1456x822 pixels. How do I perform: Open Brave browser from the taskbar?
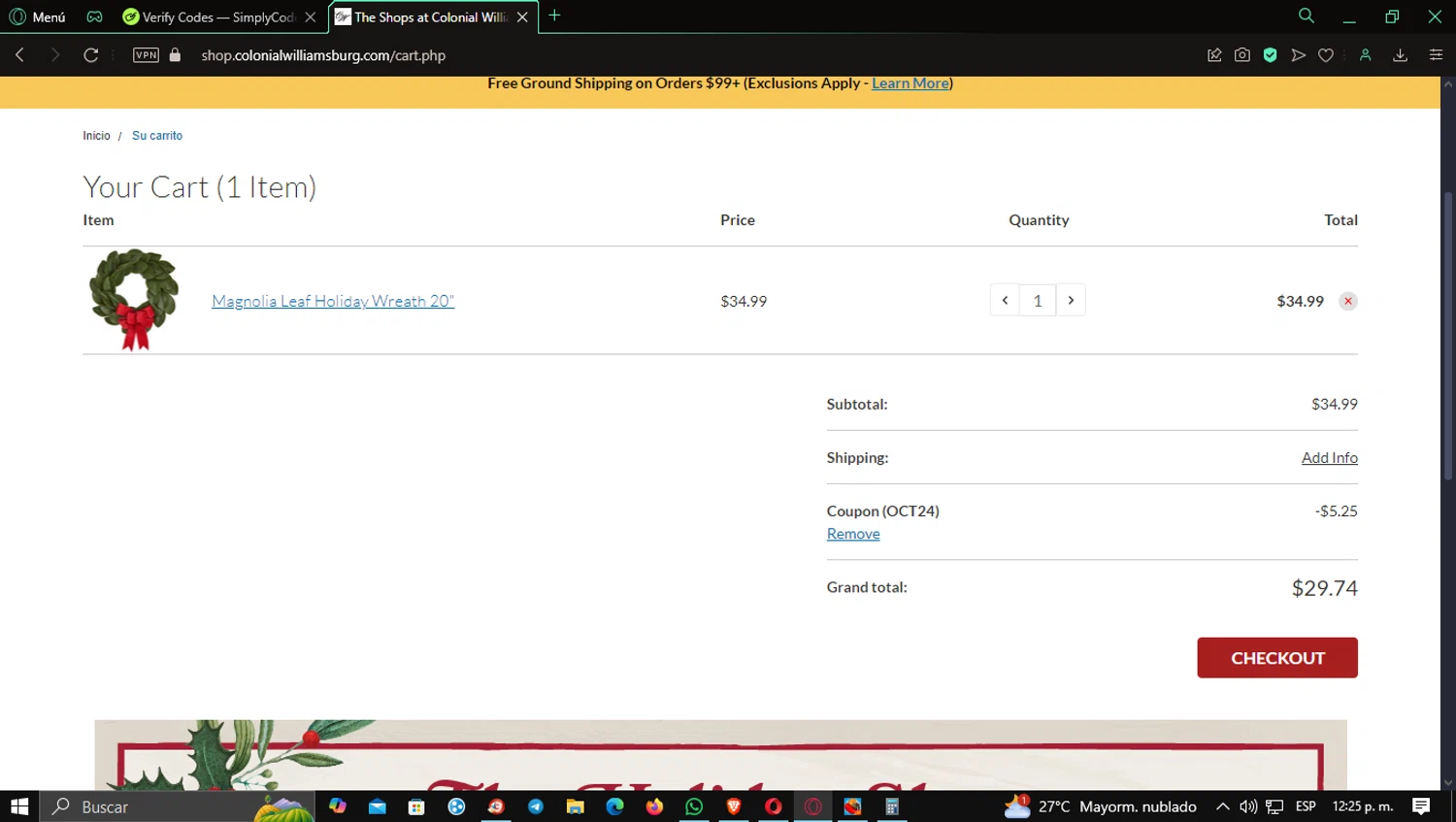pyautogui.click(x=734, y=806)
